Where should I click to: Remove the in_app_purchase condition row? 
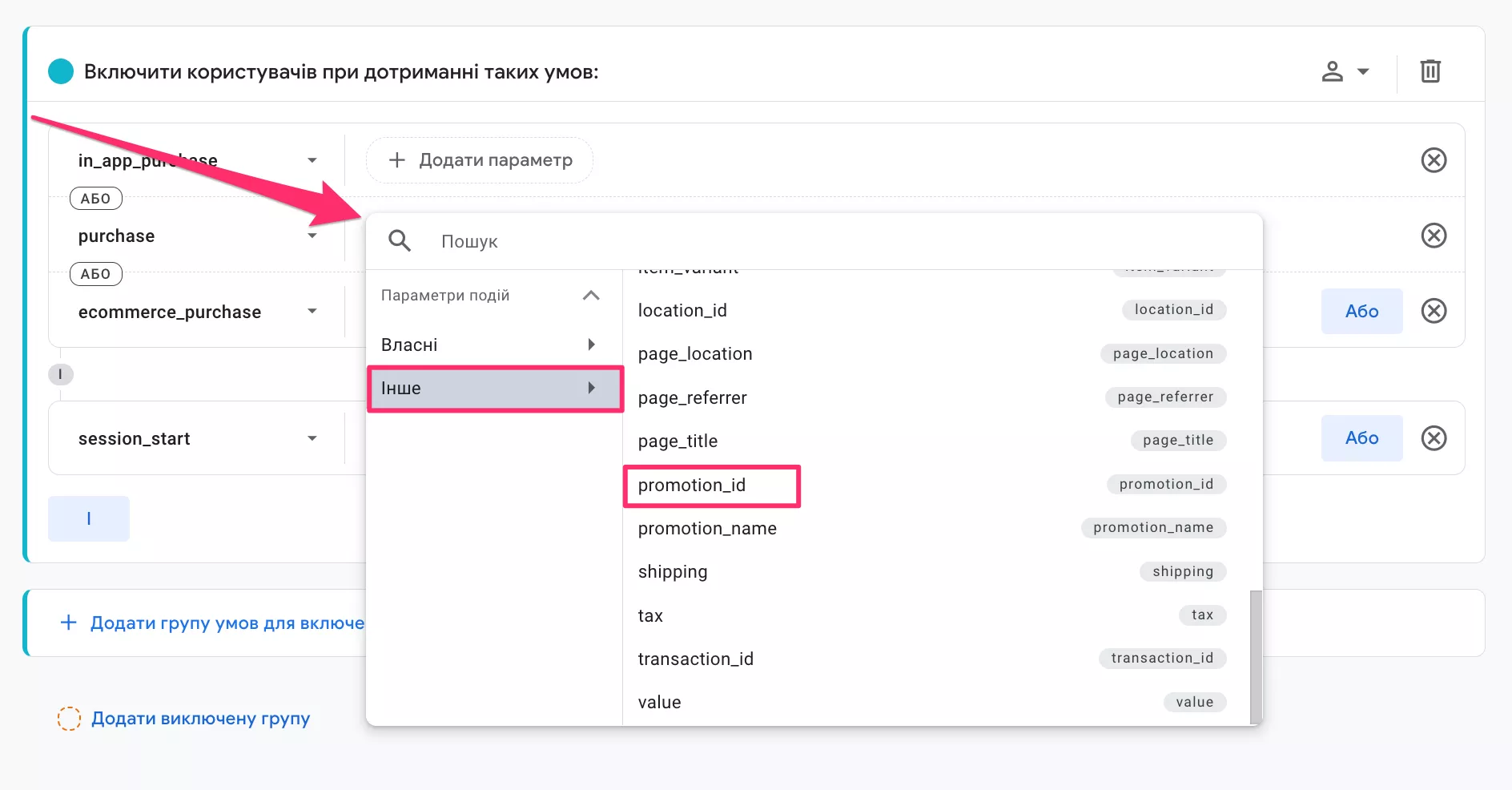coord(1433,160)
